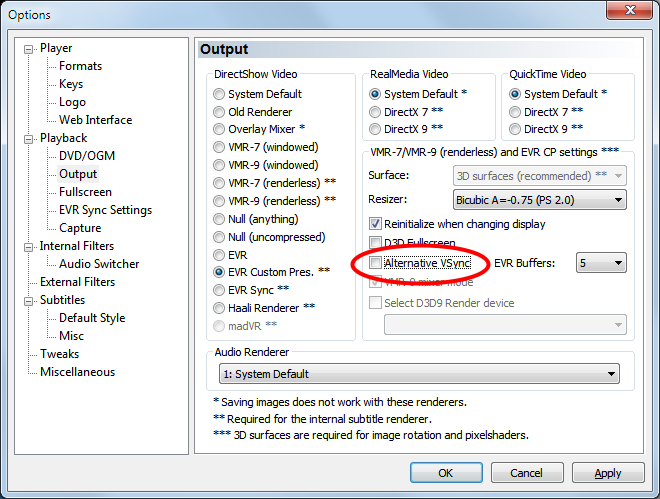
Task: Select the Playback tree label
Action: tap(64, 138)
